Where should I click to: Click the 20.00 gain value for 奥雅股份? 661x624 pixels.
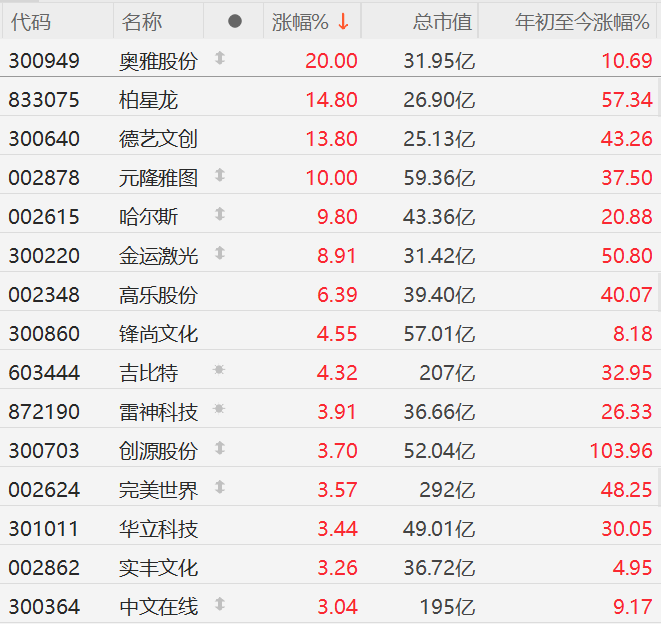tap(331, 61)
